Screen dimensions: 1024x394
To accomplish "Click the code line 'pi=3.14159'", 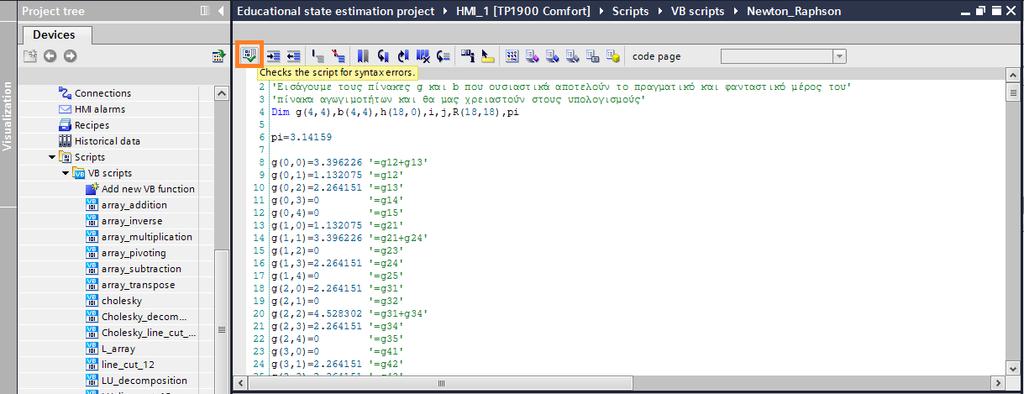I will tap(301, 137).
